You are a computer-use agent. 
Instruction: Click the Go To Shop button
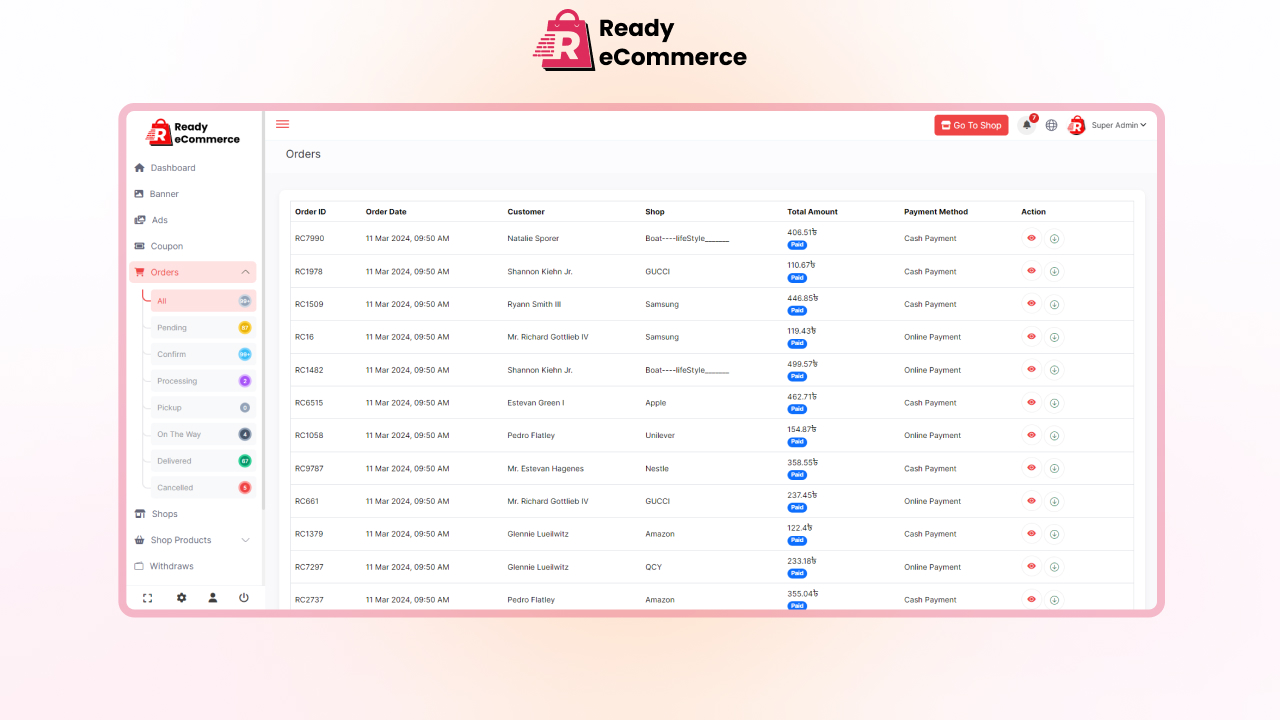coord(970,125)
